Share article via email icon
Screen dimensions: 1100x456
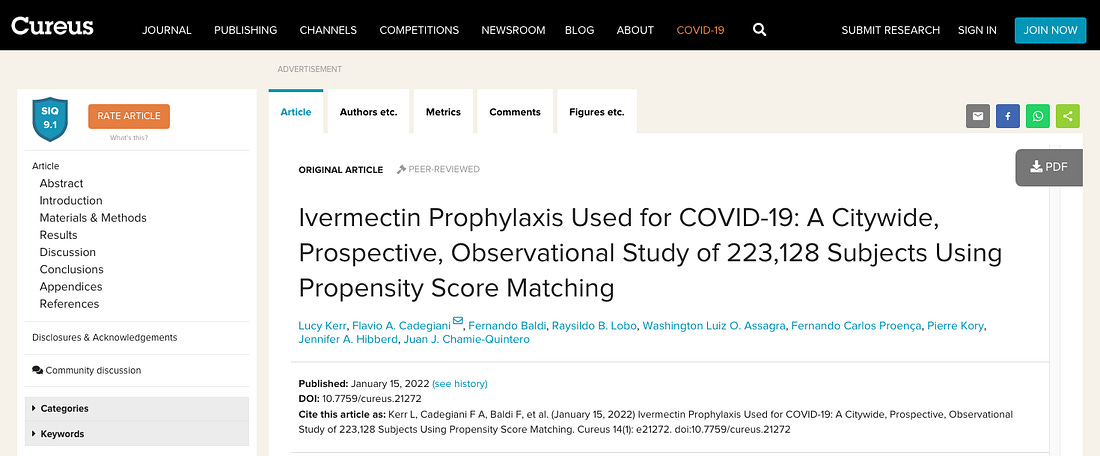(978, 116)
